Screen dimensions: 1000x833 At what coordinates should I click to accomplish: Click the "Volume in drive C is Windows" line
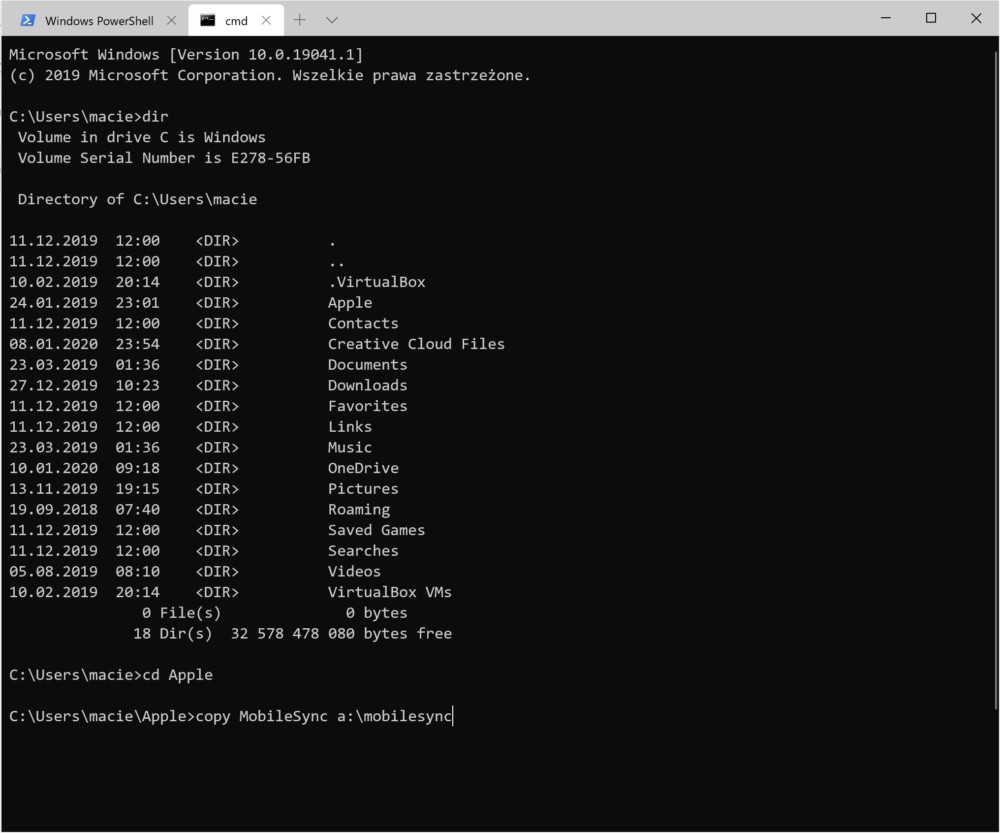pos(142,137)
